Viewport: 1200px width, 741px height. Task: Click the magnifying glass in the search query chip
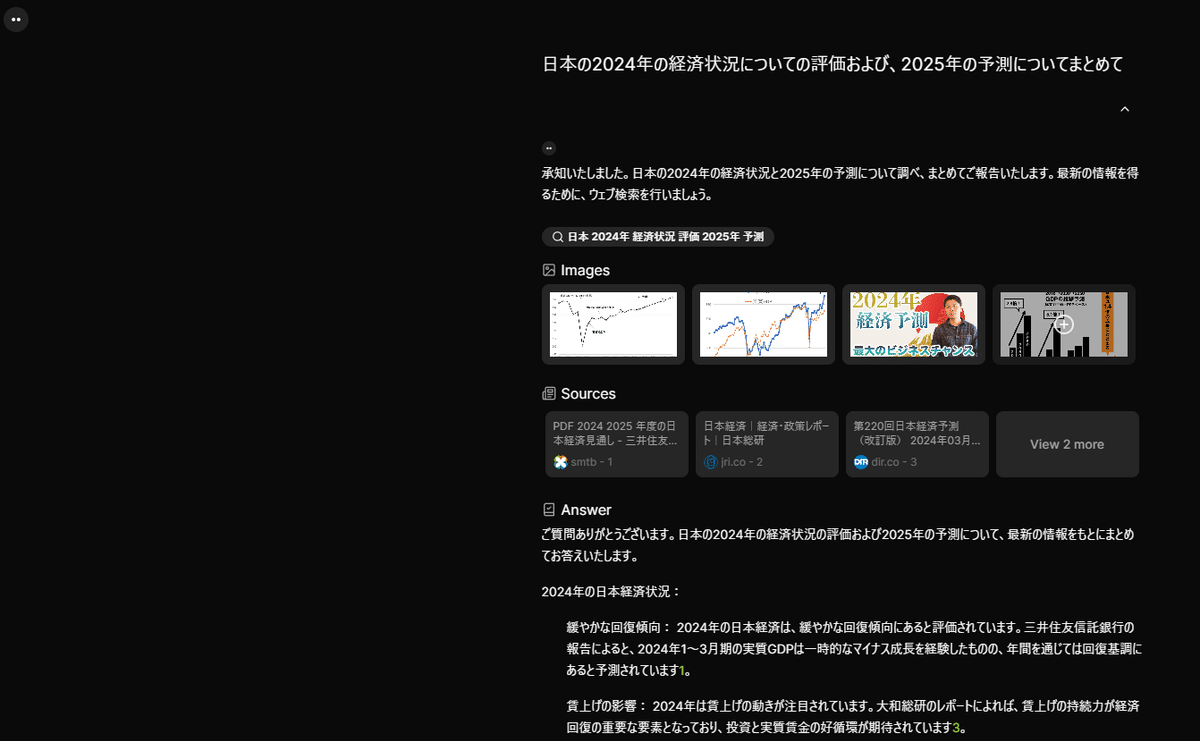tap(556, 236)
